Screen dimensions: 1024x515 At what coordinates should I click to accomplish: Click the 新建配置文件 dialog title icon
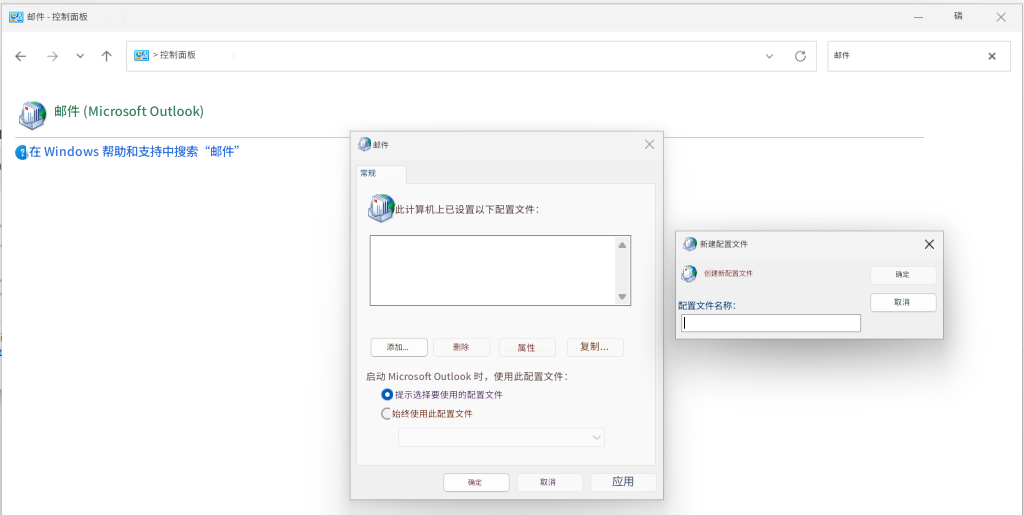click(x=690, y=244)
